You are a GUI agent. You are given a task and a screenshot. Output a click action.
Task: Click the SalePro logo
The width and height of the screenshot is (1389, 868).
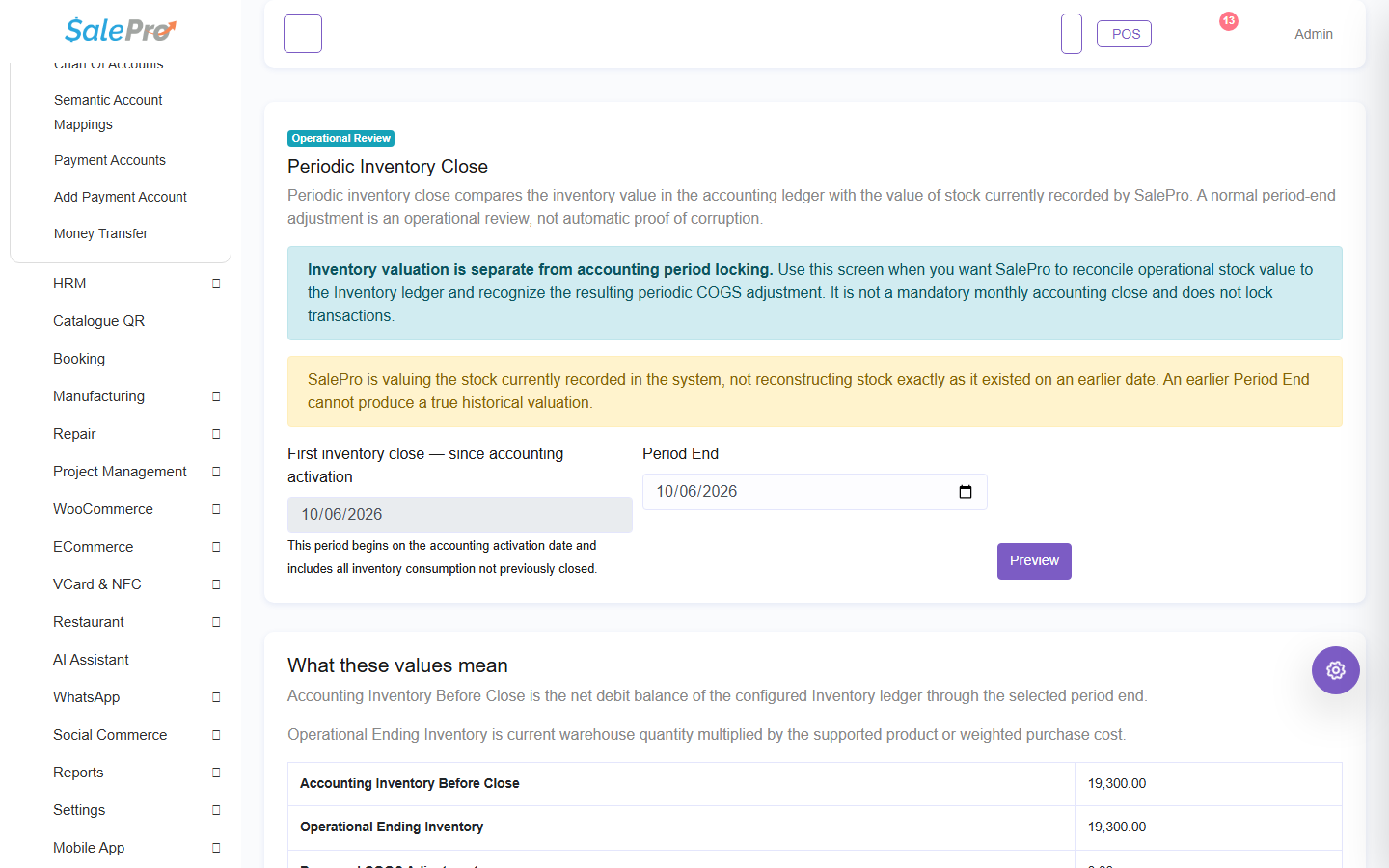(x=121, y=30)
